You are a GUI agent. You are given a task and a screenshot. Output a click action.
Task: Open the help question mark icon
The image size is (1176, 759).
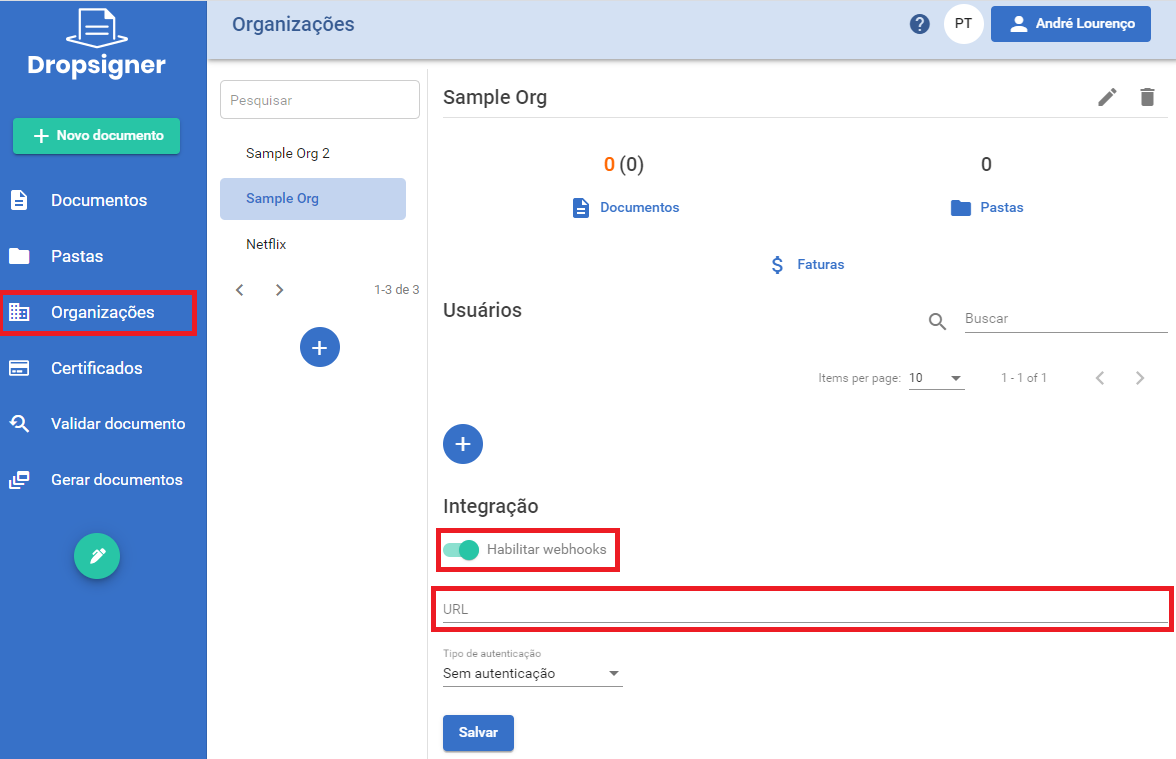[919, 23]
